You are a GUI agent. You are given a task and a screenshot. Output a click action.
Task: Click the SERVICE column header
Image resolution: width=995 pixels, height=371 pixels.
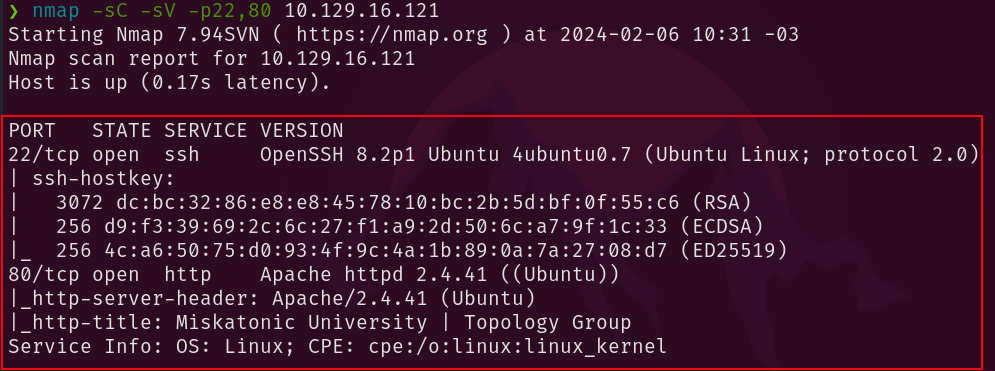205,131
